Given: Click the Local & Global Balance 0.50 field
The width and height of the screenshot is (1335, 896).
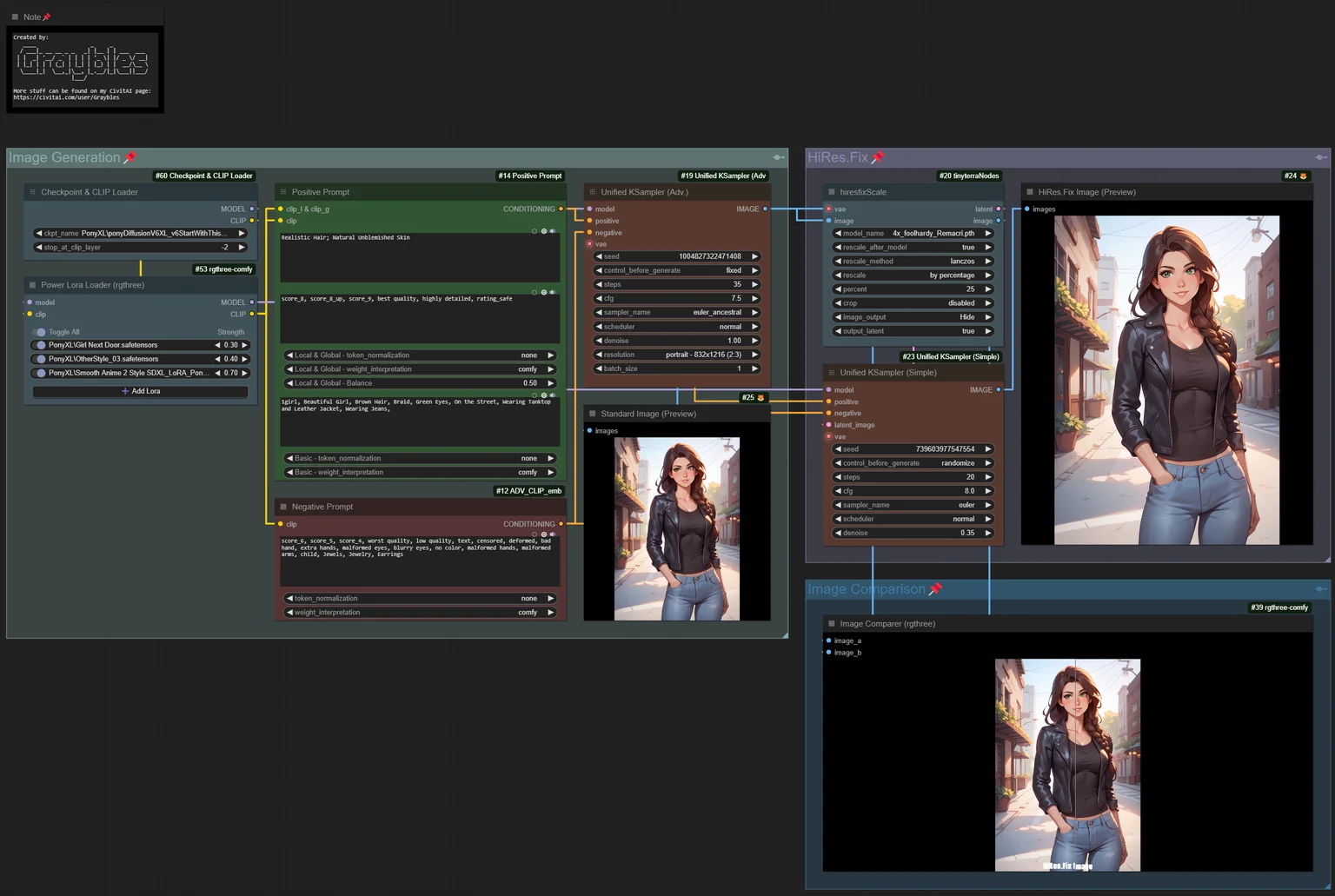Looking at the screenshot, I should (420, 383).
